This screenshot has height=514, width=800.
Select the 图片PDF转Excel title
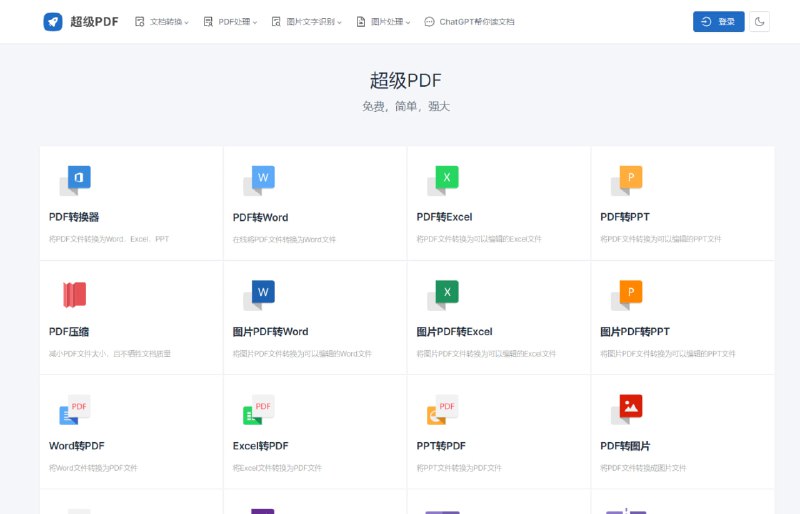[455, 332]
